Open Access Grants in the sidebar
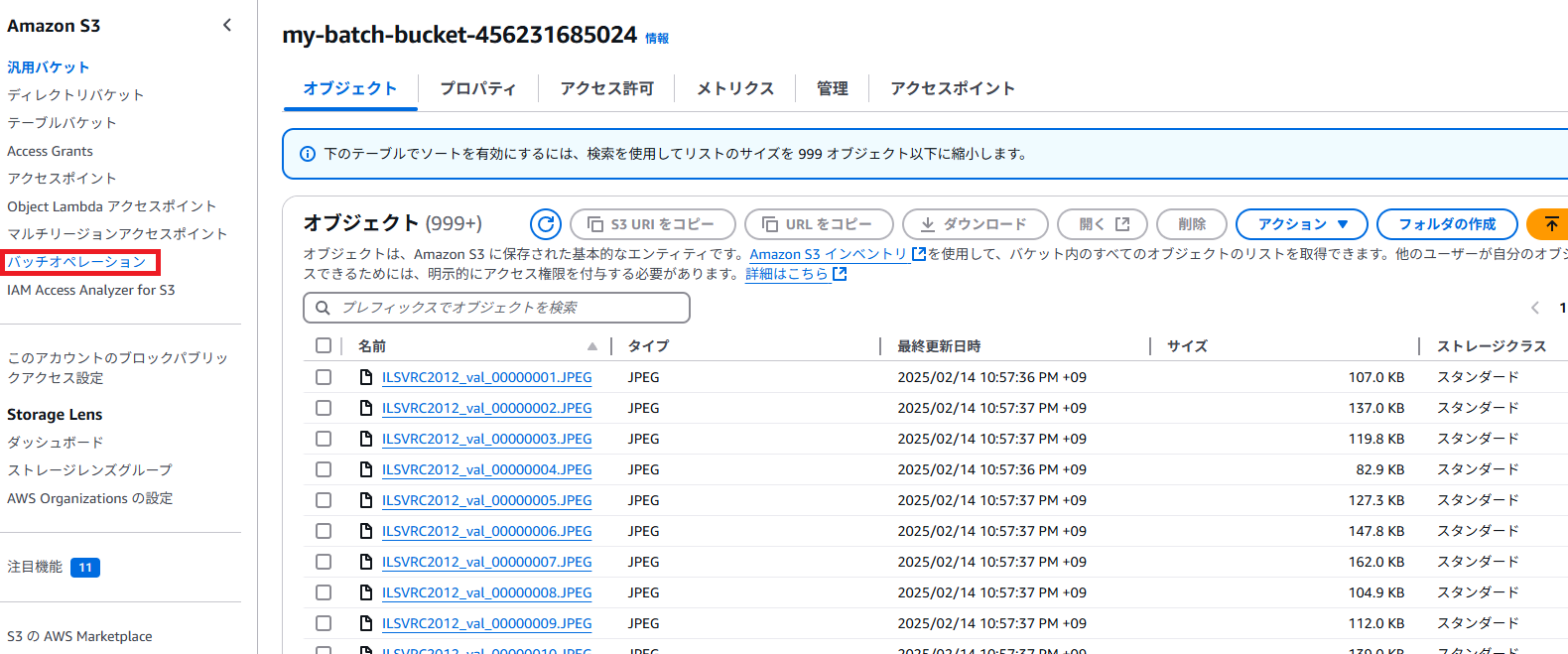Image resolution: width=1568 pixels, height=654 pixels. (x=50, y=151)
